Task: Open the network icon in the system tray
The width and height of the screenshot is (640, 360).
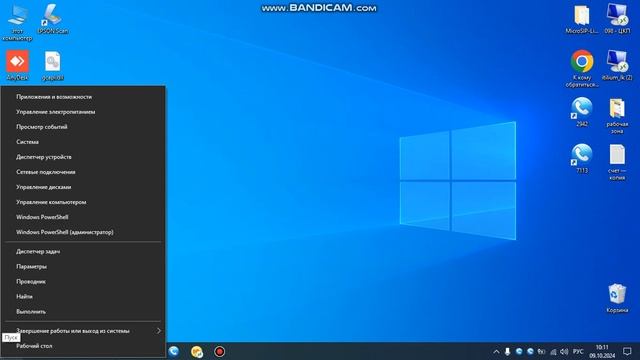Action: point(553,351)
